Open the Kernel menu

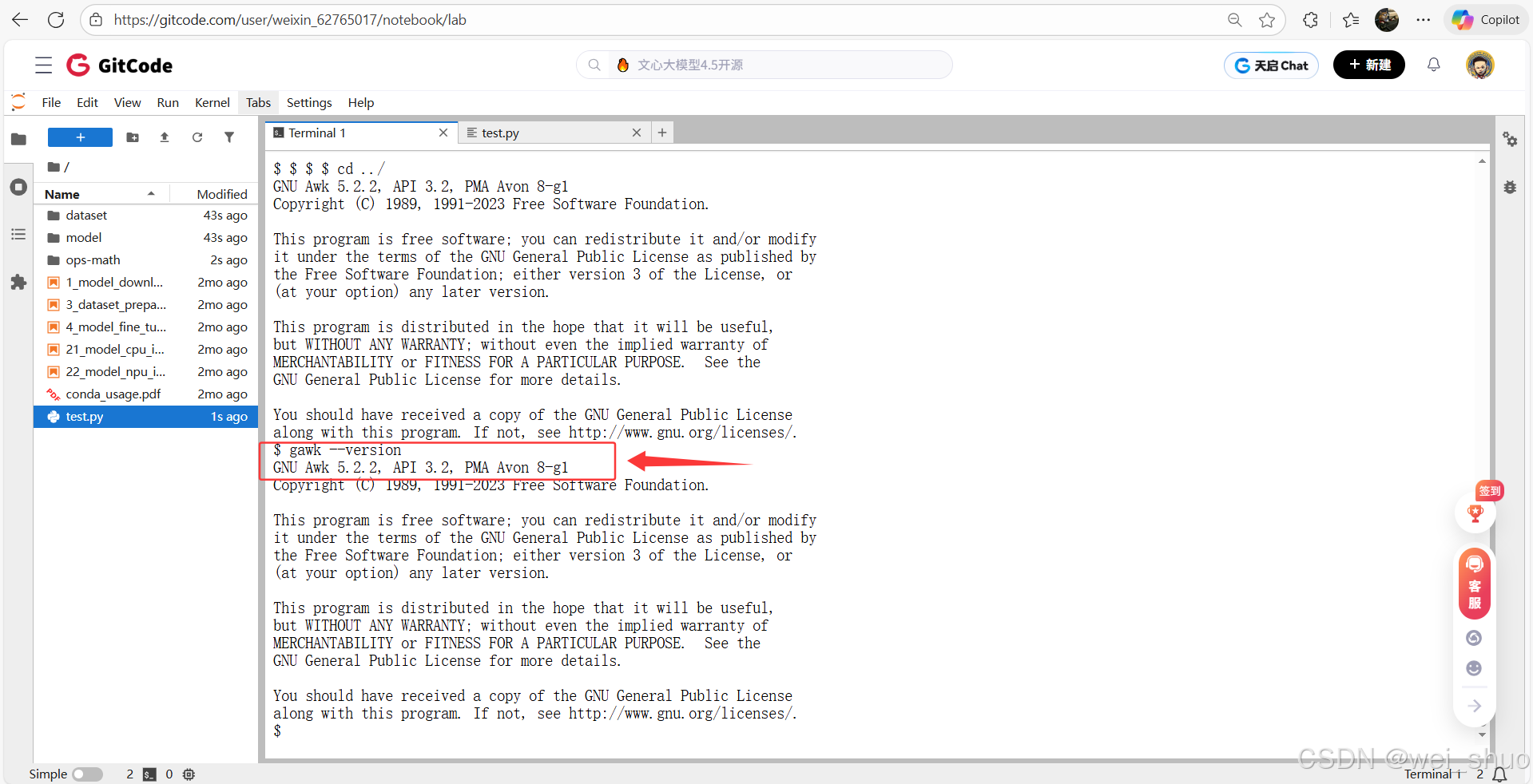pos(212,102)
